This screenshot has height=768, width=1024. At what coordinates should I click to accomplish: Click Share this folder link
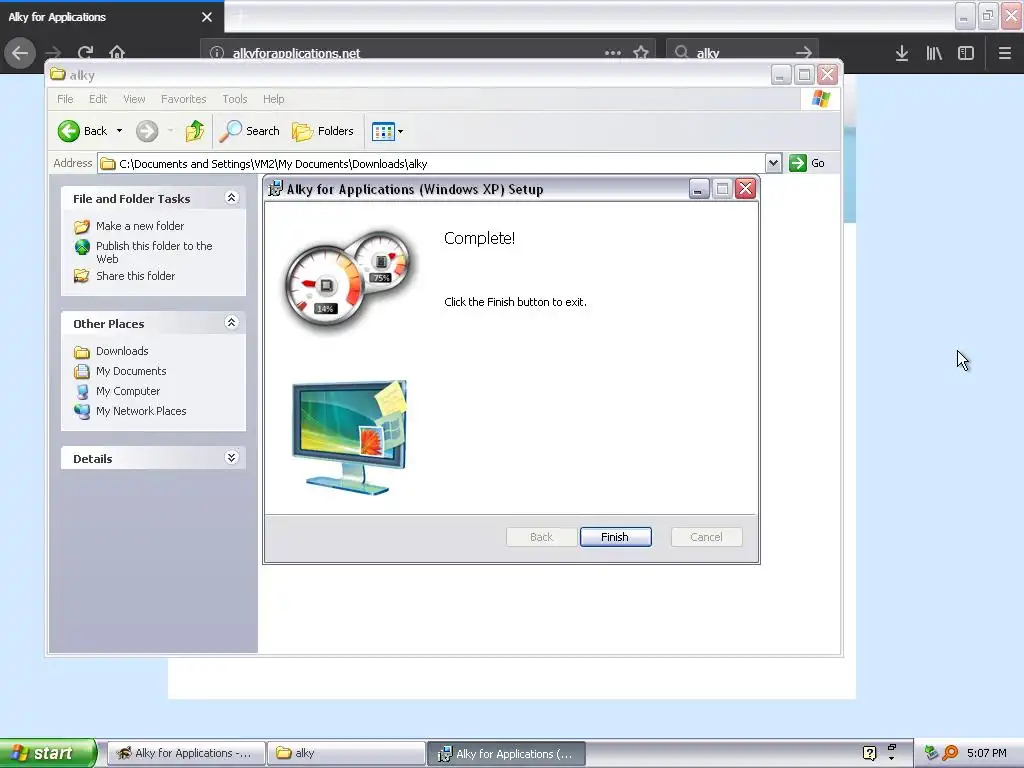click(135, 276)
